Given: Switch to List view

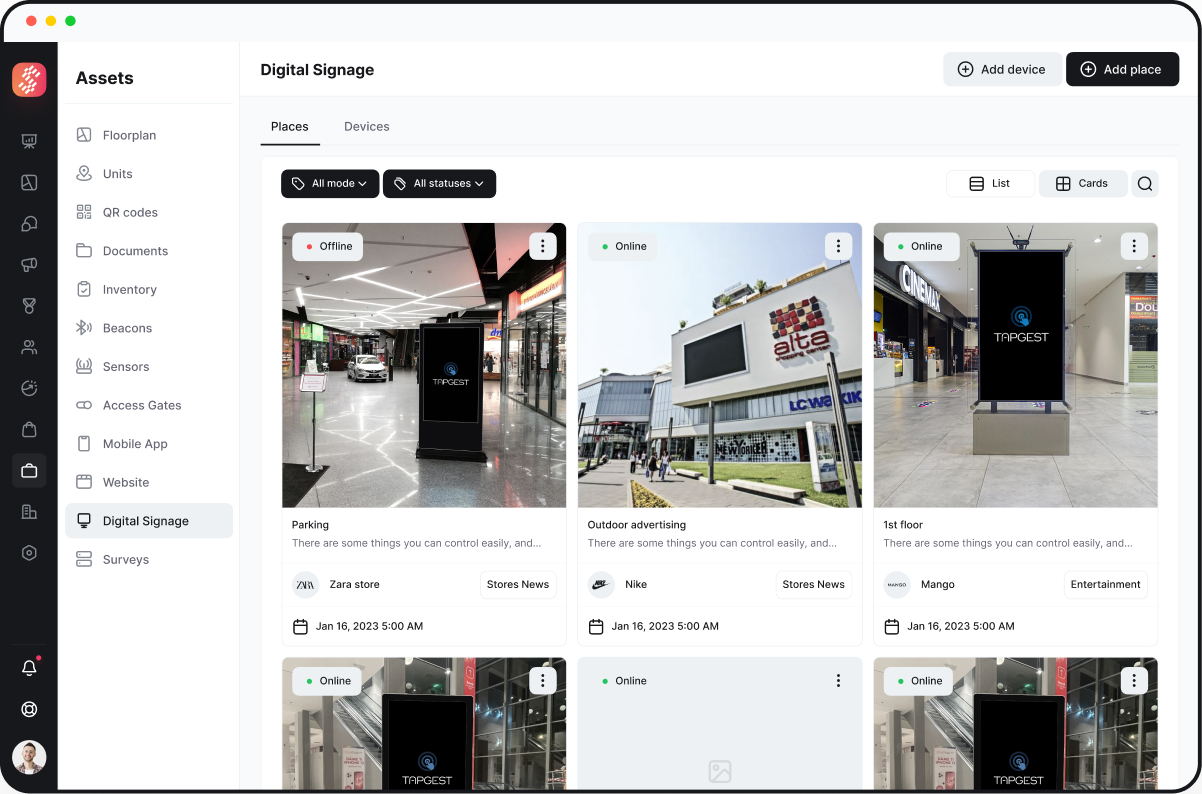Looking at the screenshot, I should tap(990, 184).
